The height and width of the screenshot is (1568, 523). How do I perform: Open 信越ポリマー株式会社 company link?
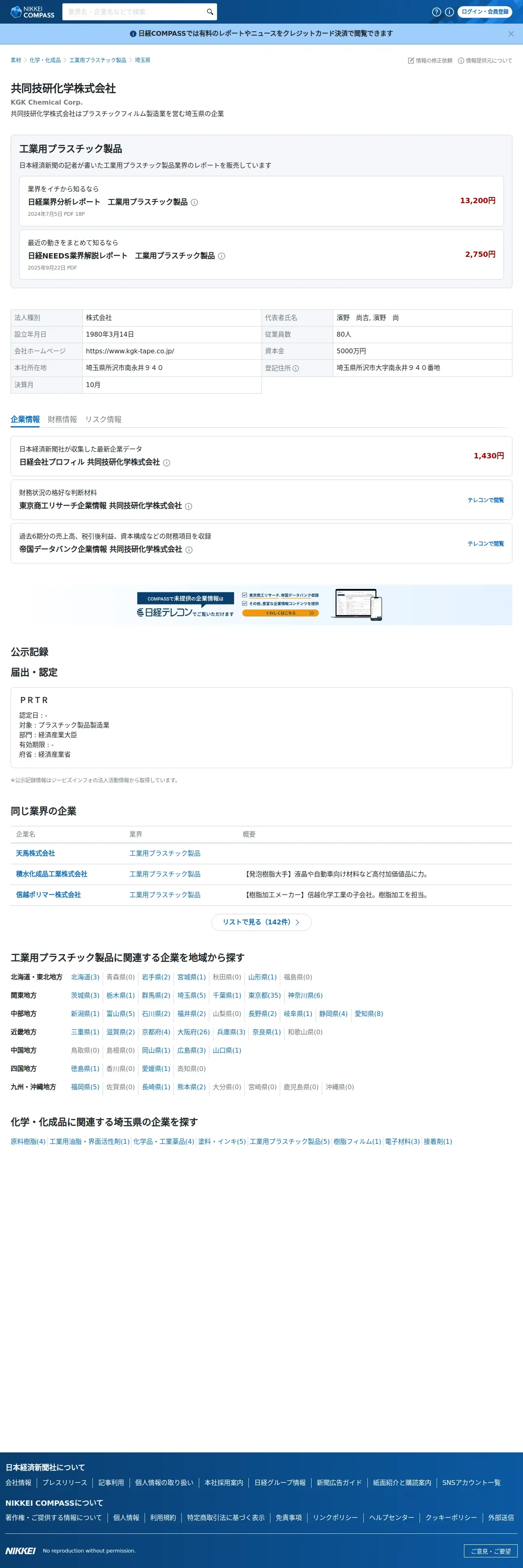[48, 895]
